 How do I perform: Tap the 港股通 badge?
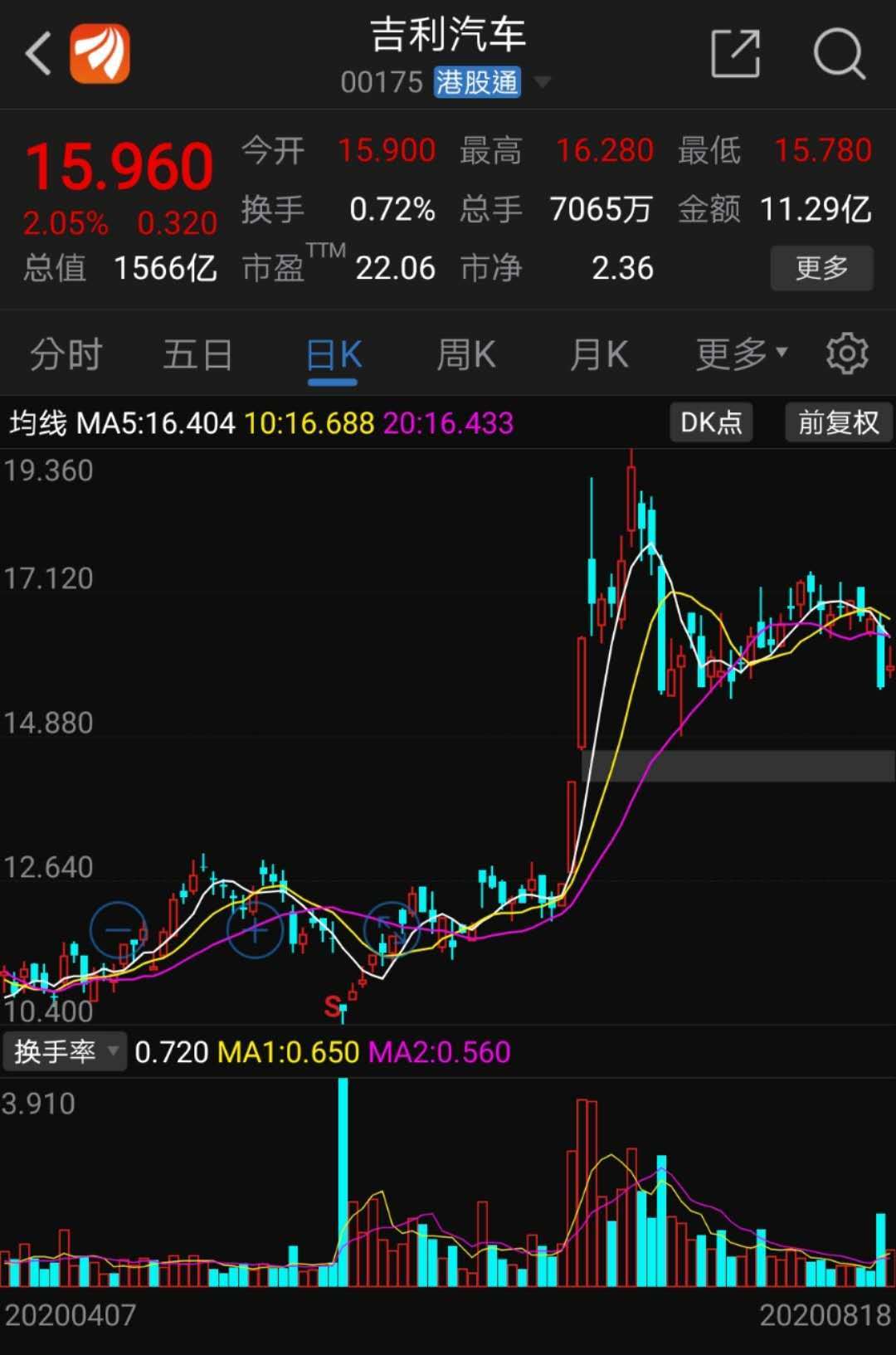[x=477, y=82]
